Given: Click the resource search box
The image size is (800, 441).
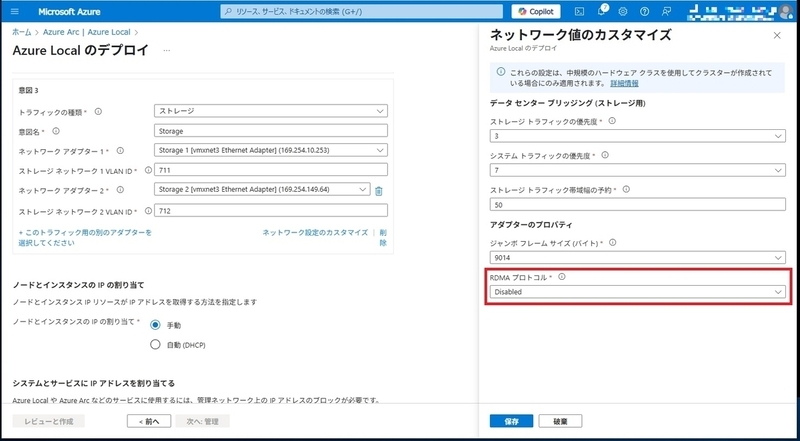Looking at the screenshot, I should coord(361,11).
